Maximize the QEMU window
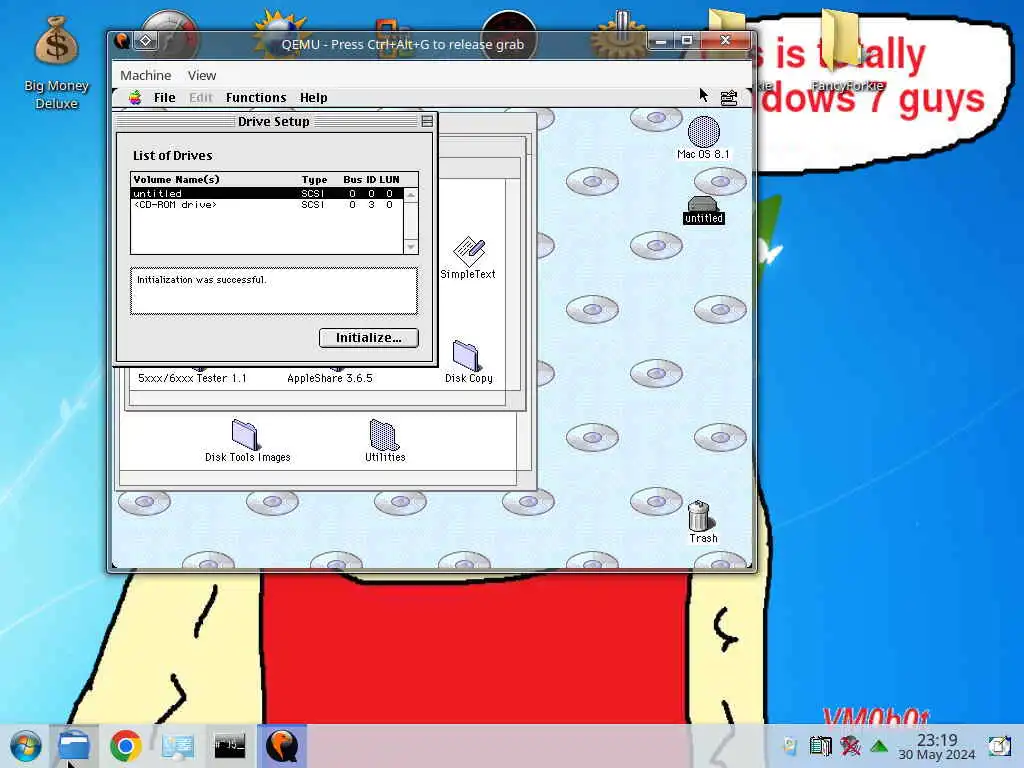Screen dimensions: 1024x768 coord(687,40)
